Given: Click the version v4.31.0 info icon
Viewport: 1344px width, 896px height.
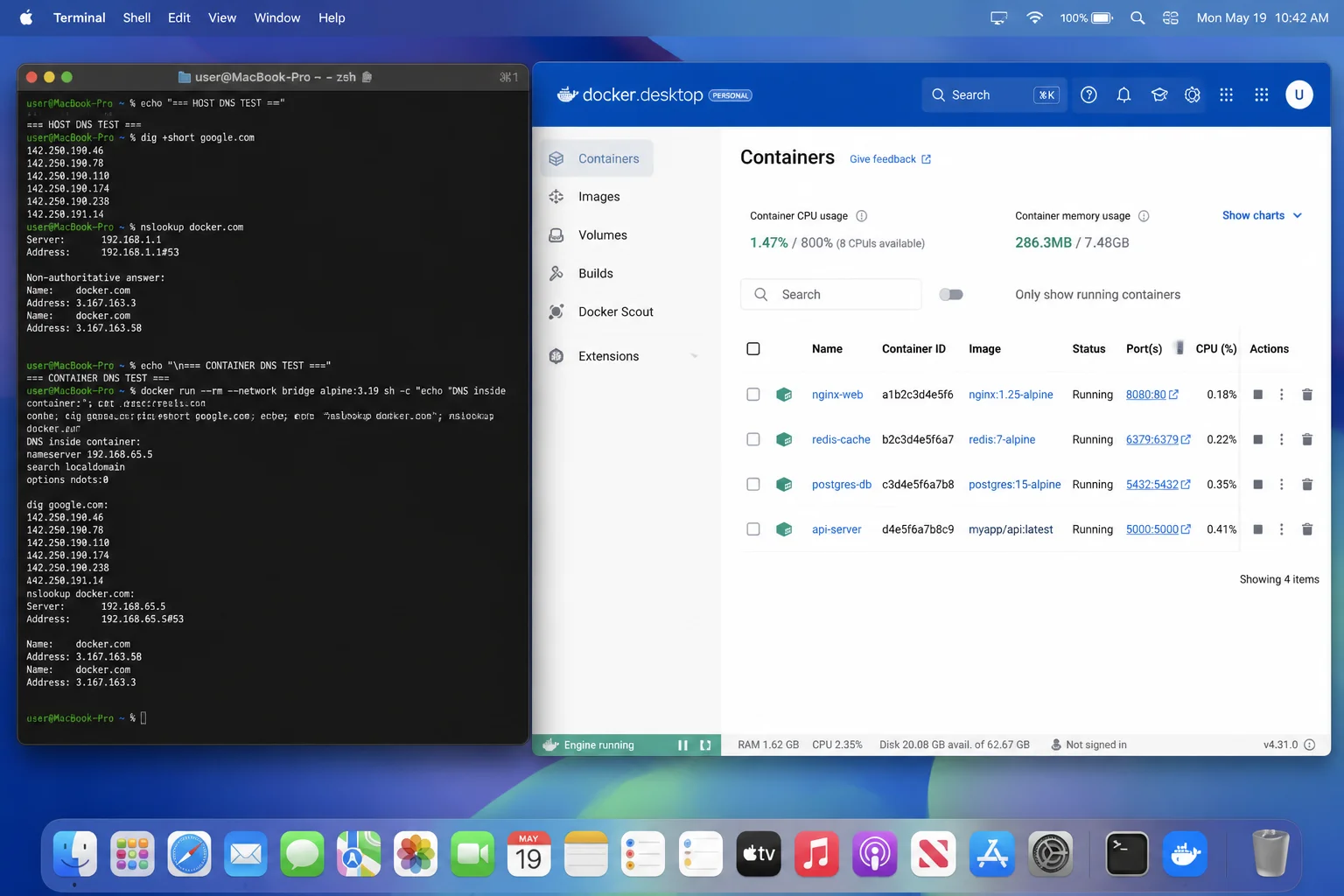Looking at the screenshot, I should [1310, 745].
